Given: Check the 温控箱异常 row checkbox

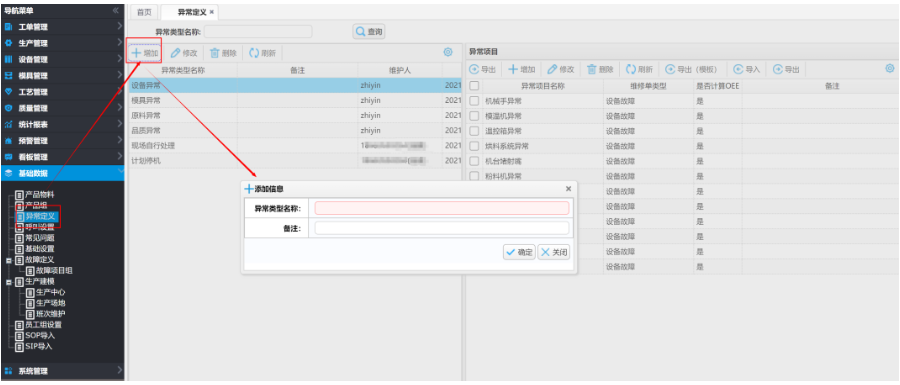Looking at the screenshot, I should 474,131.
